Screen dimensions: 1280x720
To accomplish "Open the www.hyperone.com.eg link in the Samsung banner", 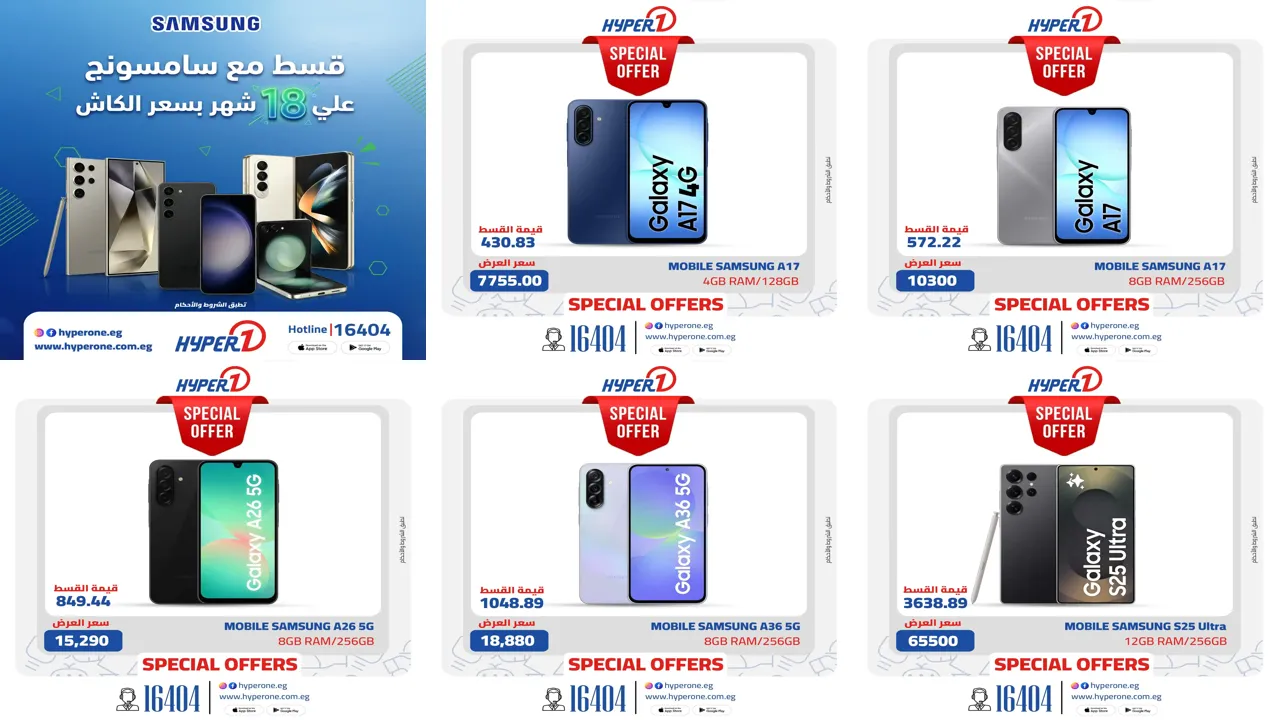I will pyautogui.click(x=93, y=347).
